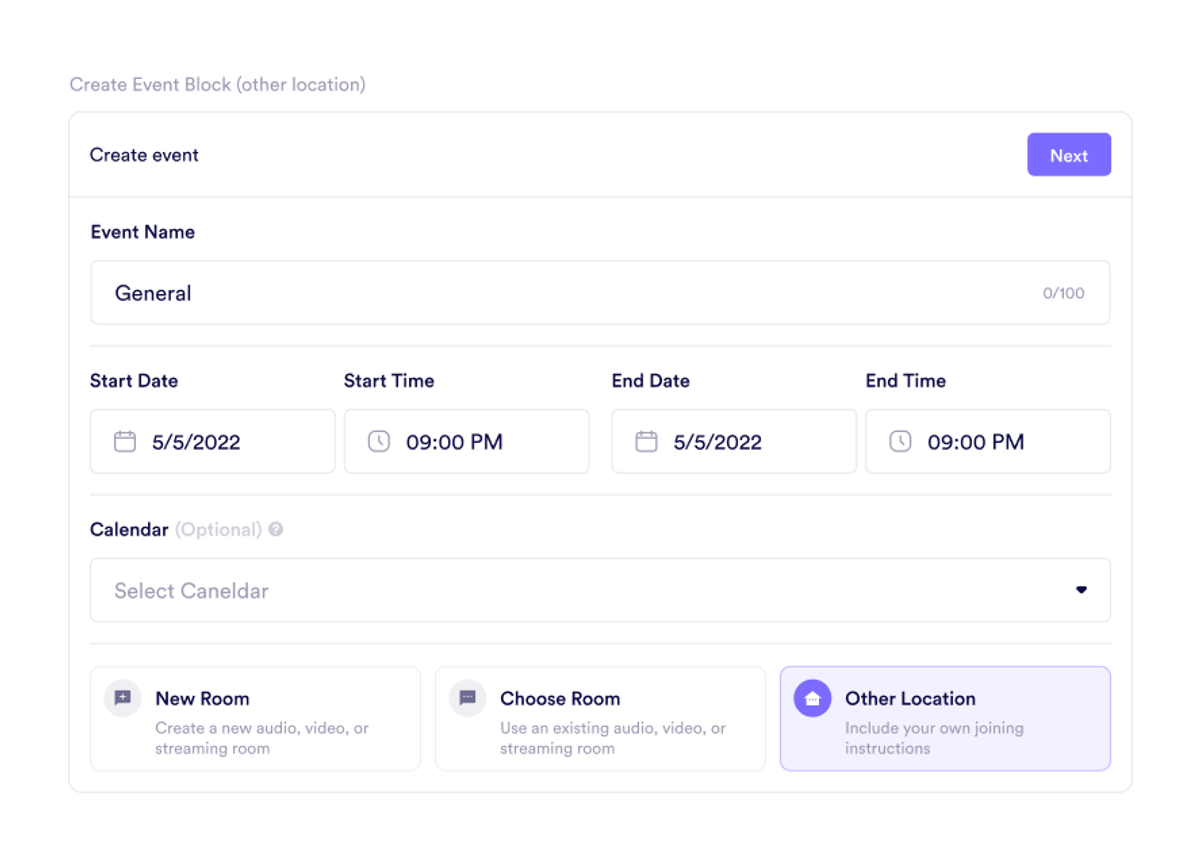Click the Event Name field containing General
Image resolution: width=1200 pixels, height=860 pixels.
pos(560,293)
